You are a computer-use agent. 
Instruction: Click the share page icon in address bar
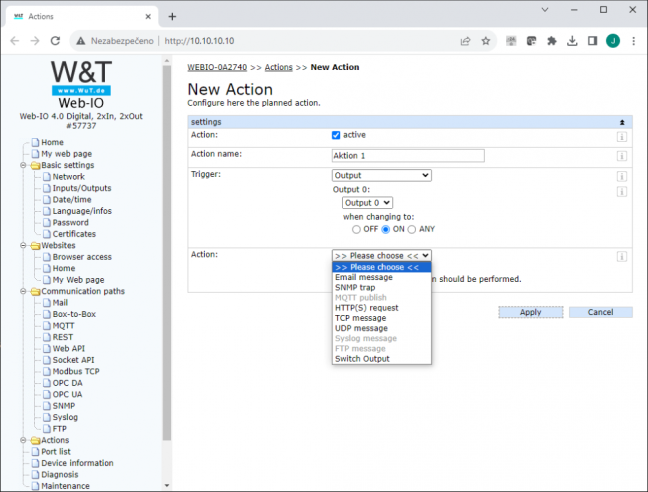pos(465,41)
